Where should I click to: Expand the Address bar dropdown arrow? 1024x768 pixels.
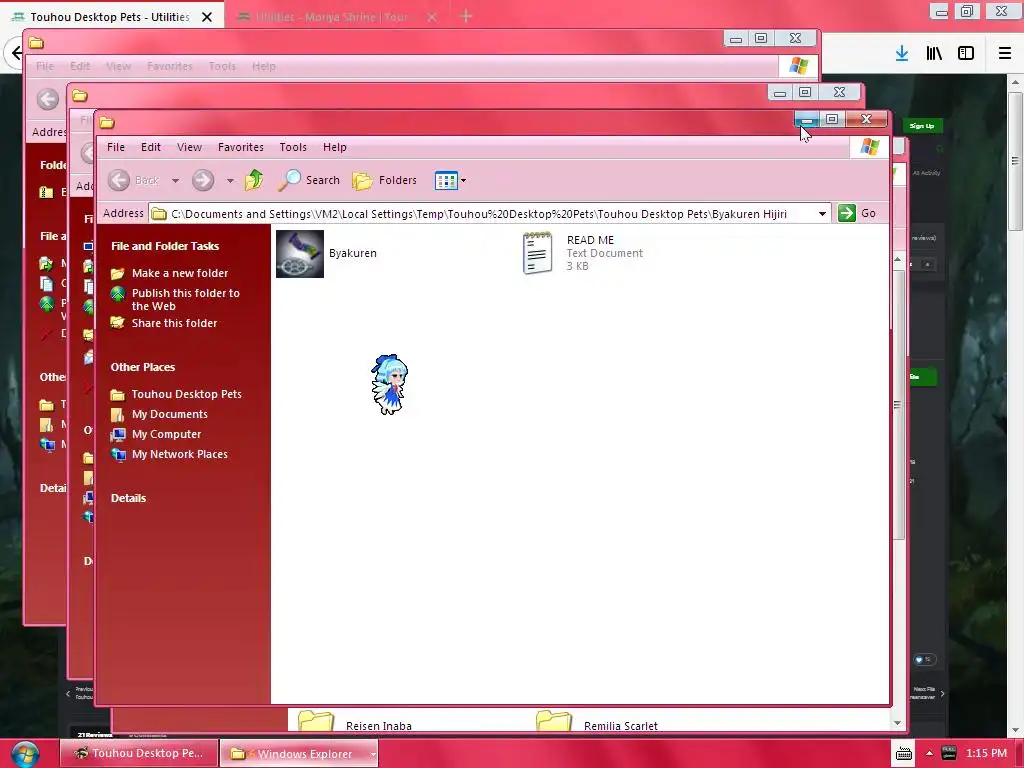click(x=822, y=214)
